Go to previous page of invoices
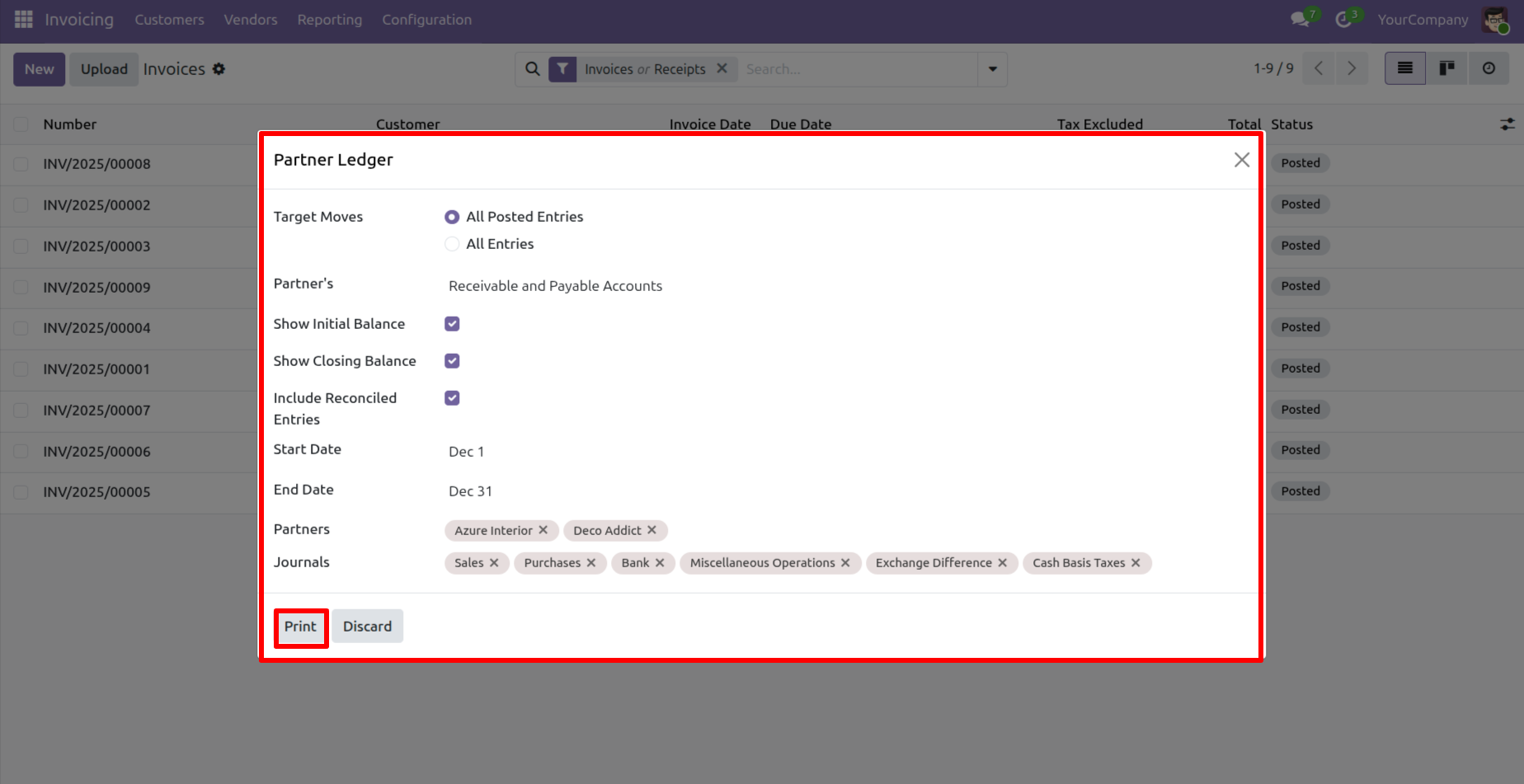The image size is (1524, 784). point(1319,68)
